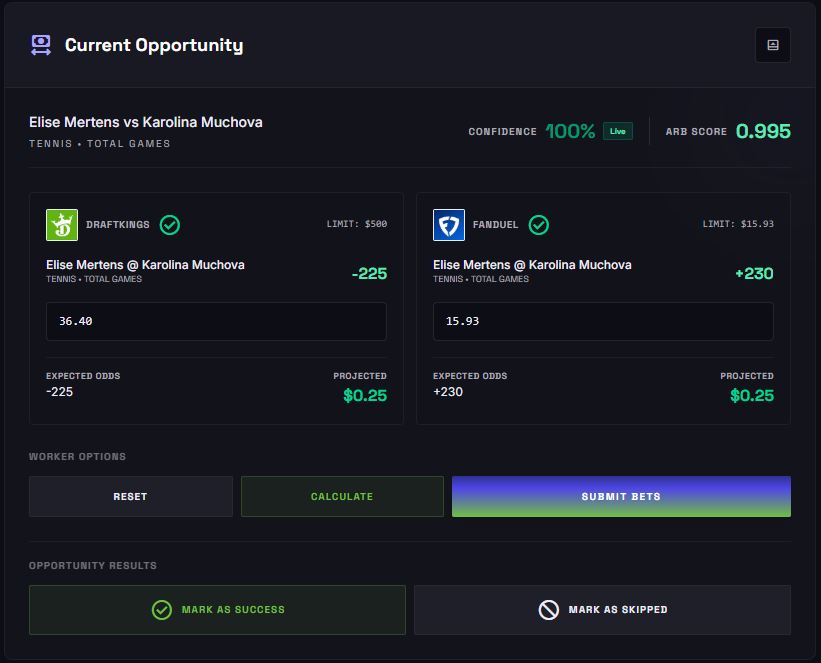Click the DraftKings verified checkmark icon
The image size is (821, 663).
coord(170,225)
